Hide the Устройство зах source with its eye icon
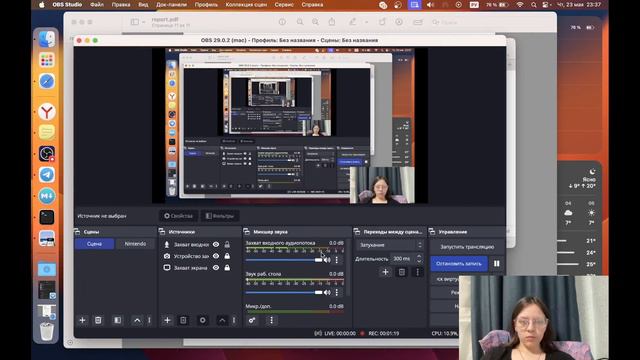The height and width of the screenshot is (360, 640). pos(216,256)
